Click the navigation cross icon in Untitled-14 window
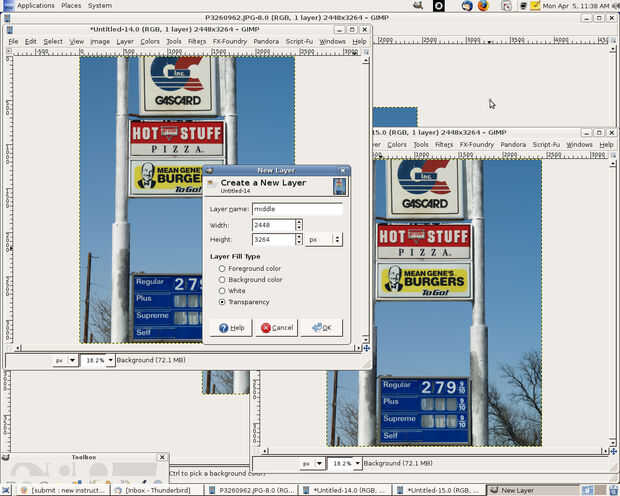The height and width of the screenshot is (496, 620). 367,348
